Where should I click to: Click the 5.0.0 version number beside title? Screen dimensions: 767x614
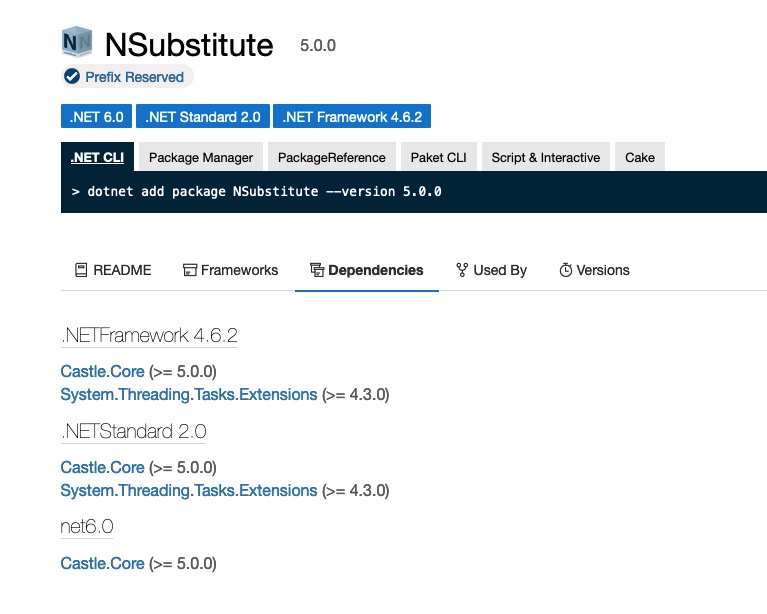pyautogui.click(x=318, y=45)
